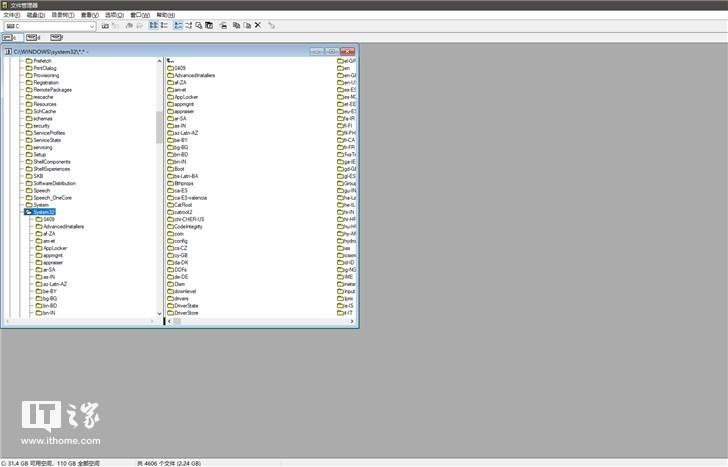Click the f drive icon button

[59, 37]
